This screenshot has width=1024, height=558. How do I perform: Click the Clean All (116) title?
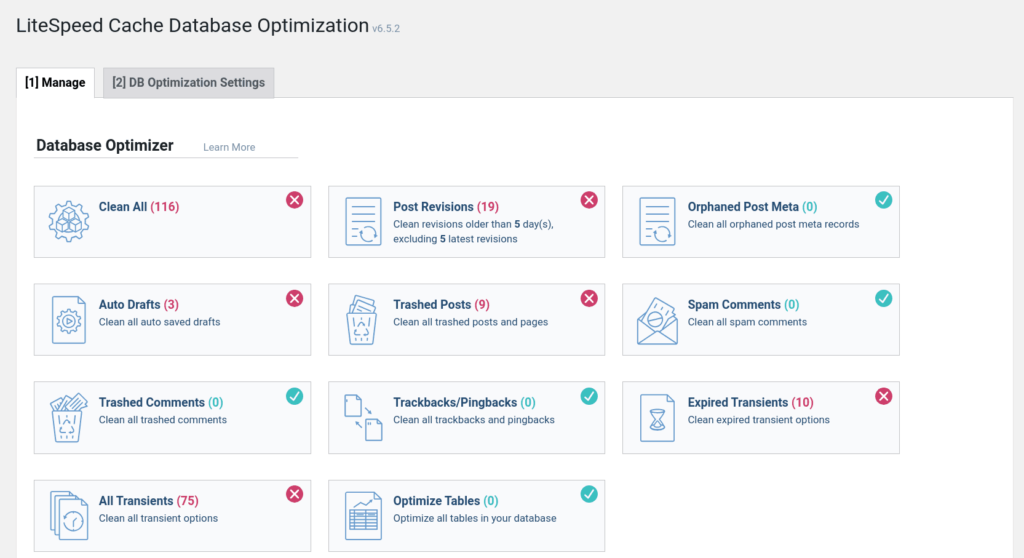pyautogui.click(x=138, y=206)
